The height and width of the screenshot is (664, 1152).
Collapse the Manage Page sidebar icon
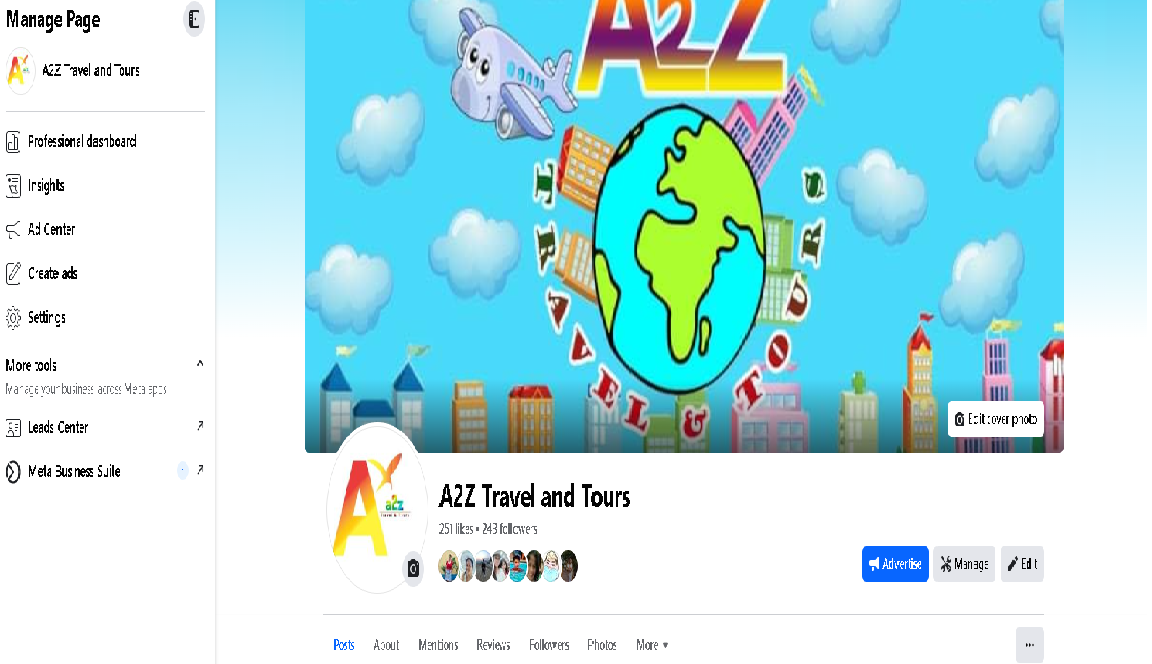[194, 19]
